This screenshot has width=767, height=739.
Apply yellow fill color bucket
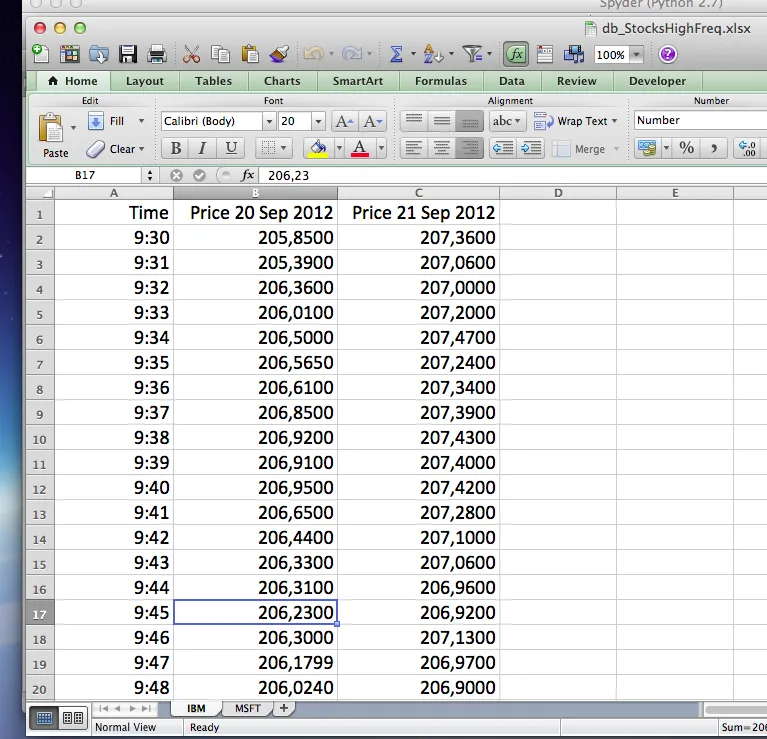[317, 148]
